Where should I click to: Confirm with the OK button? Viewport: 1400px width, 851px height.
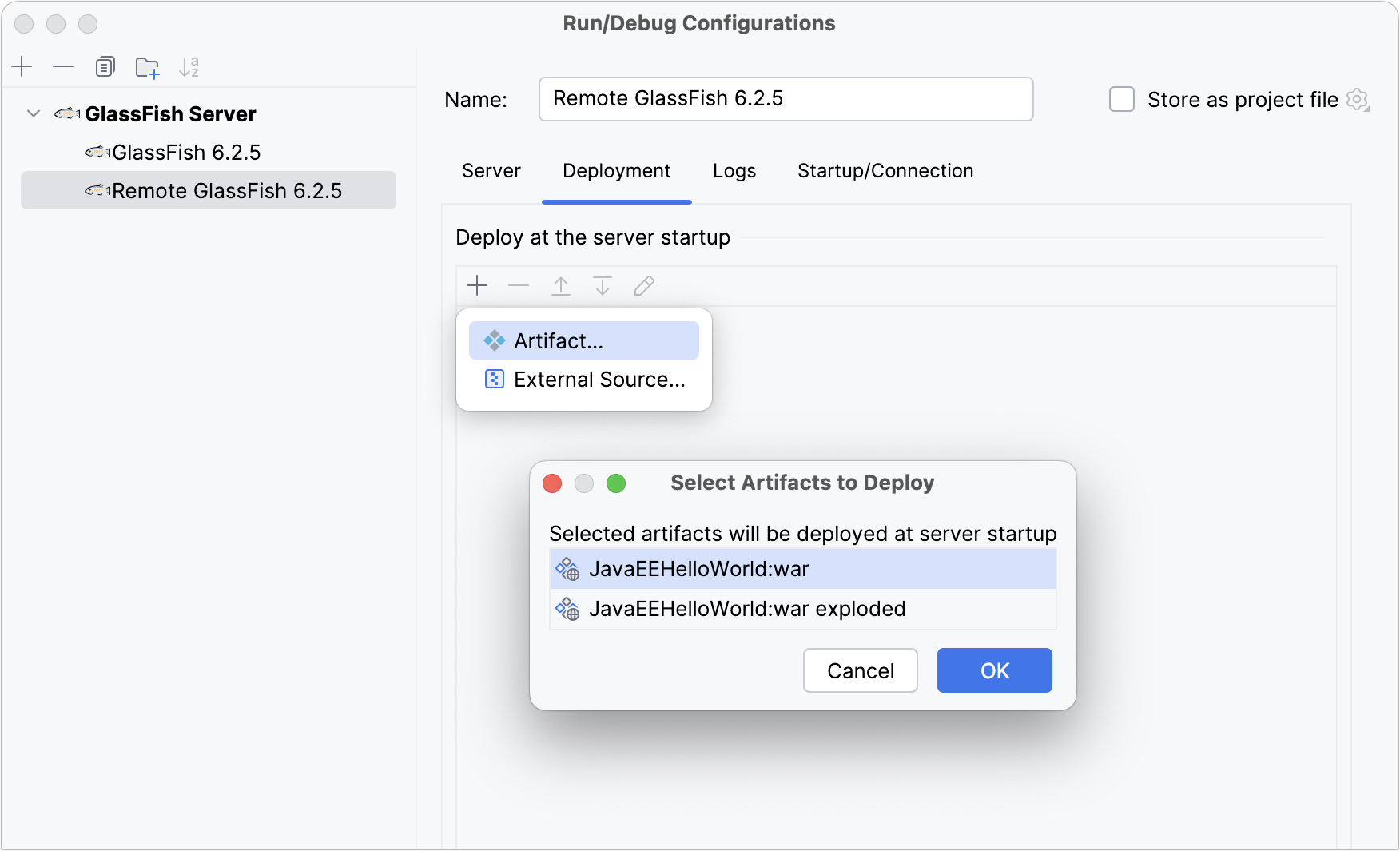pos(994,670)
